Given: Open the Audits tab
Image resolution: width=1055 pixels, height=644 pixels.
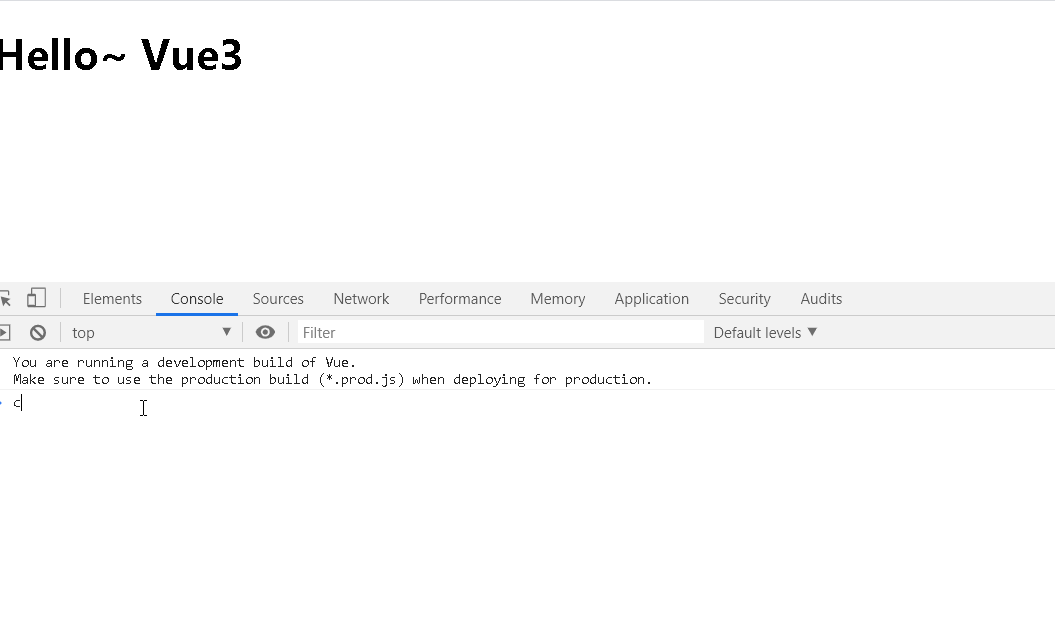Looking at the screenshot, I should [x=821, y=298].
